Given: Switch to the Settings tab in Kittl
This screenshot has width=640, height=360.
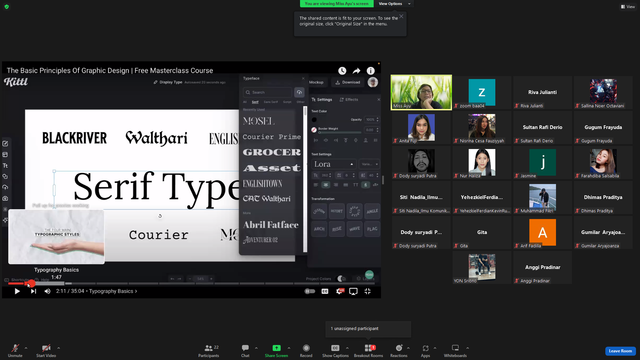Looking at the screenshot, I should click(x=322, y=100).
